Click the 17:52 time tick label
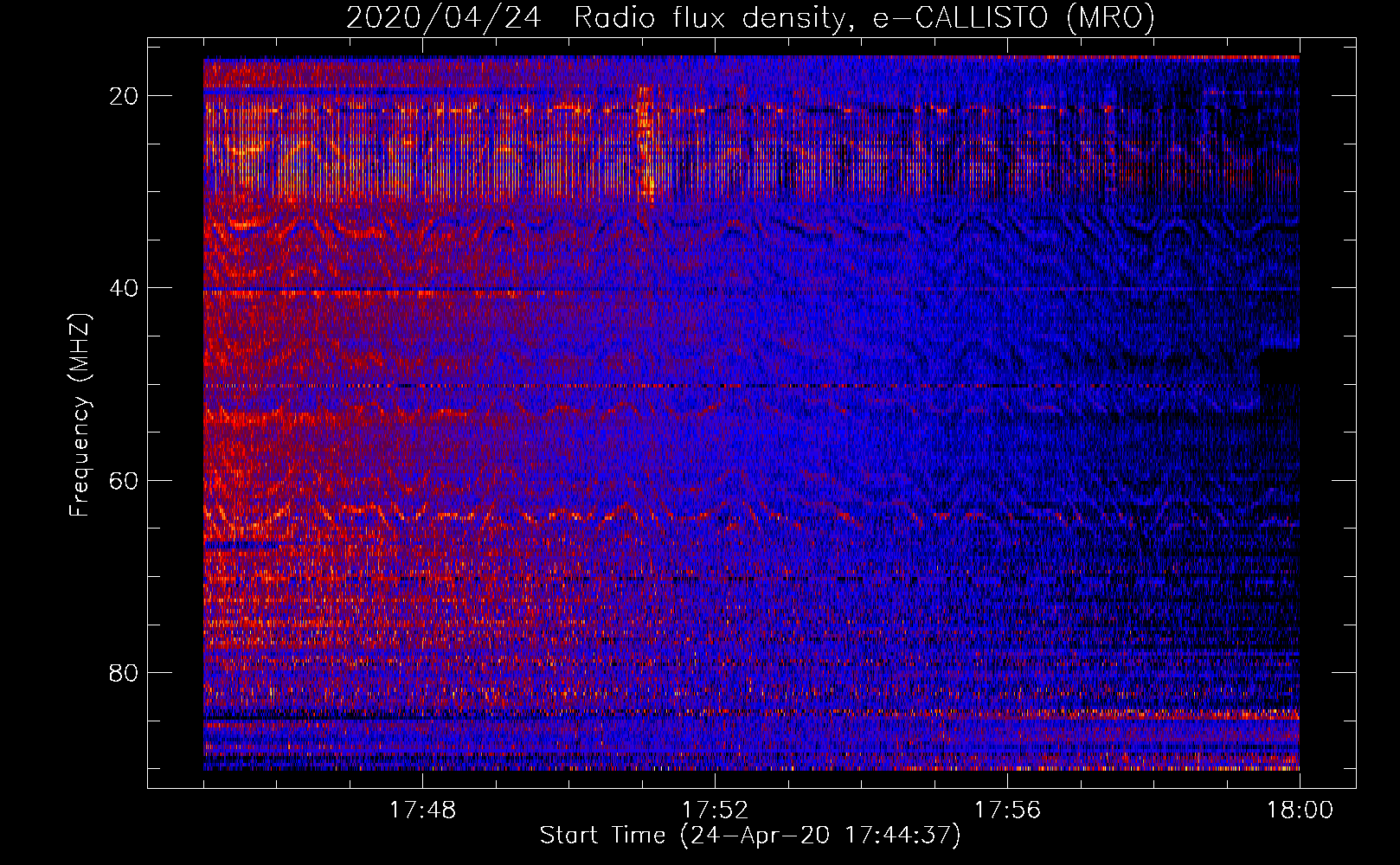Viewport: 1400px width, 865px height. click(715, 811)
